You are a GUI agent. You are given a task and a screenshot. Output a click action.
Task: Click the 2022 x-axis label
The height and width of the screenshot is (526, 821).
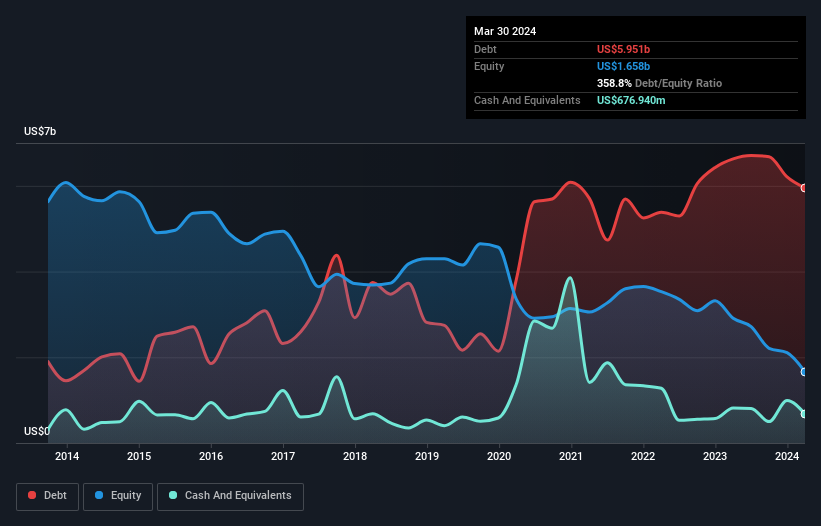[x=643, y=456]
